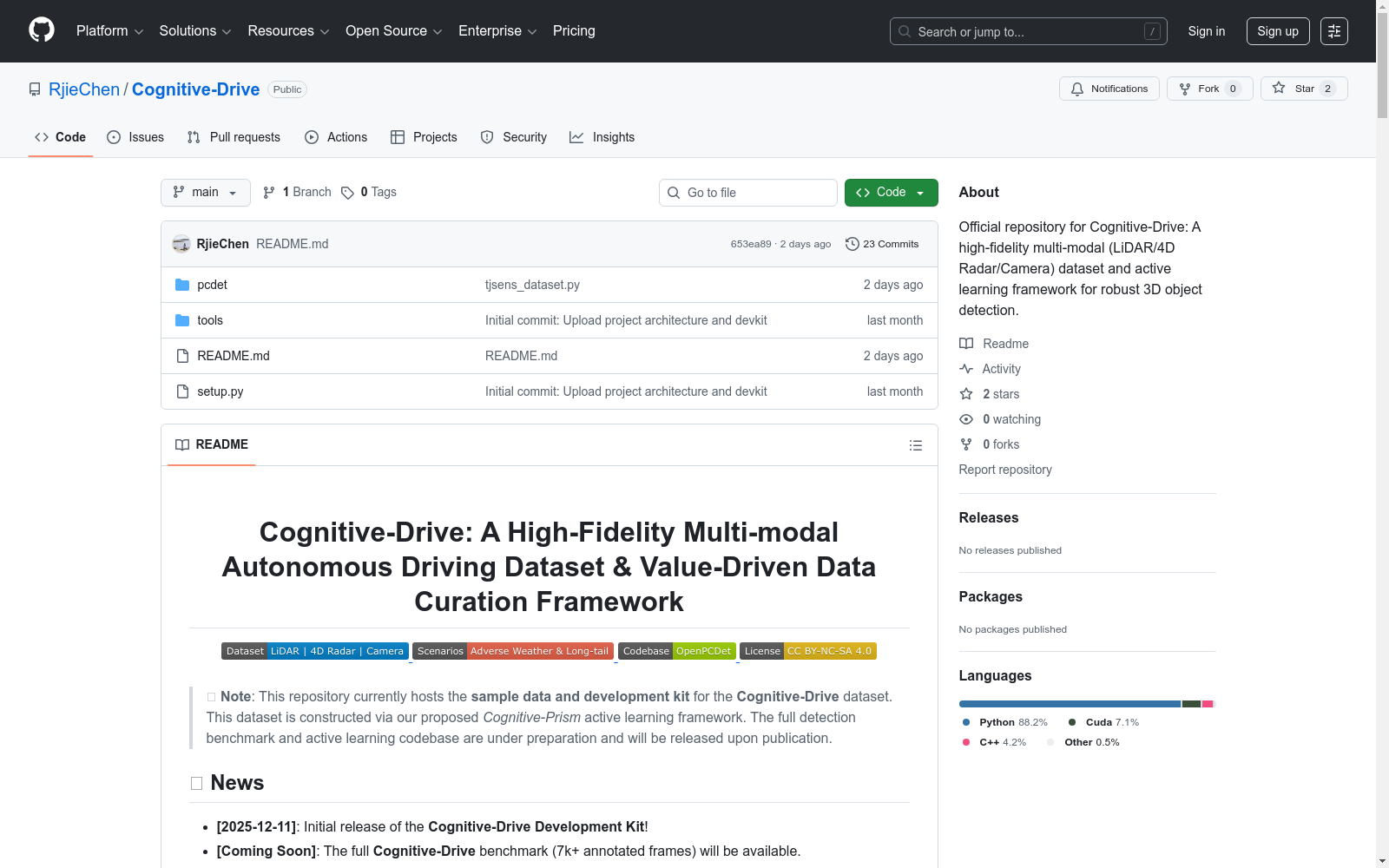Click the tools folder icon
The width and height of the screenshot is (1389, 868).
[x=182, y=320]
